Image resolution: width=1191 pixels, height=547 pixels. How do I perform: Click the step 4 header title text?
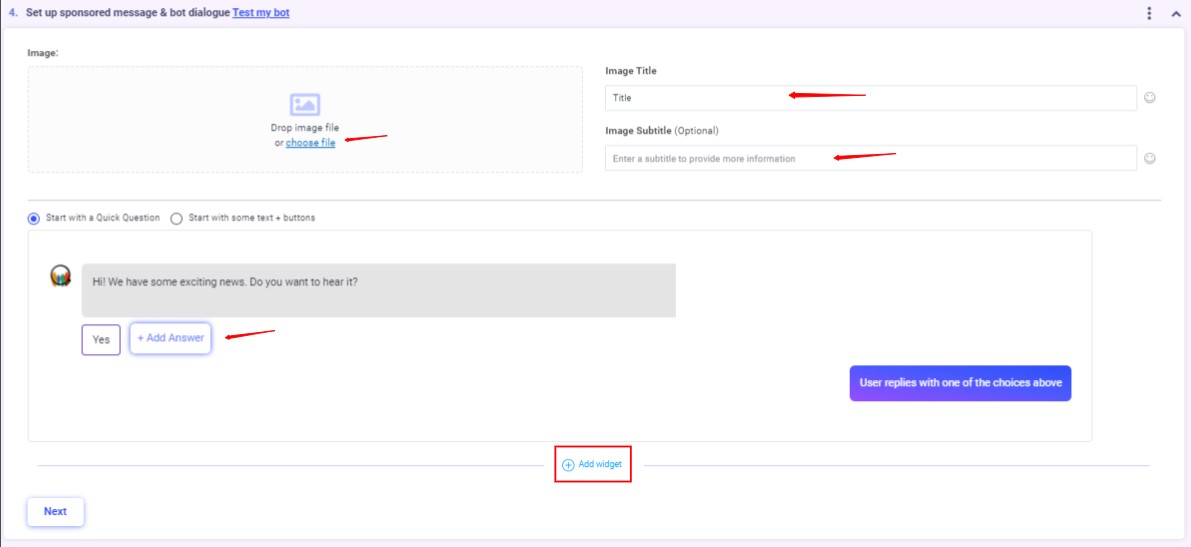128,13
